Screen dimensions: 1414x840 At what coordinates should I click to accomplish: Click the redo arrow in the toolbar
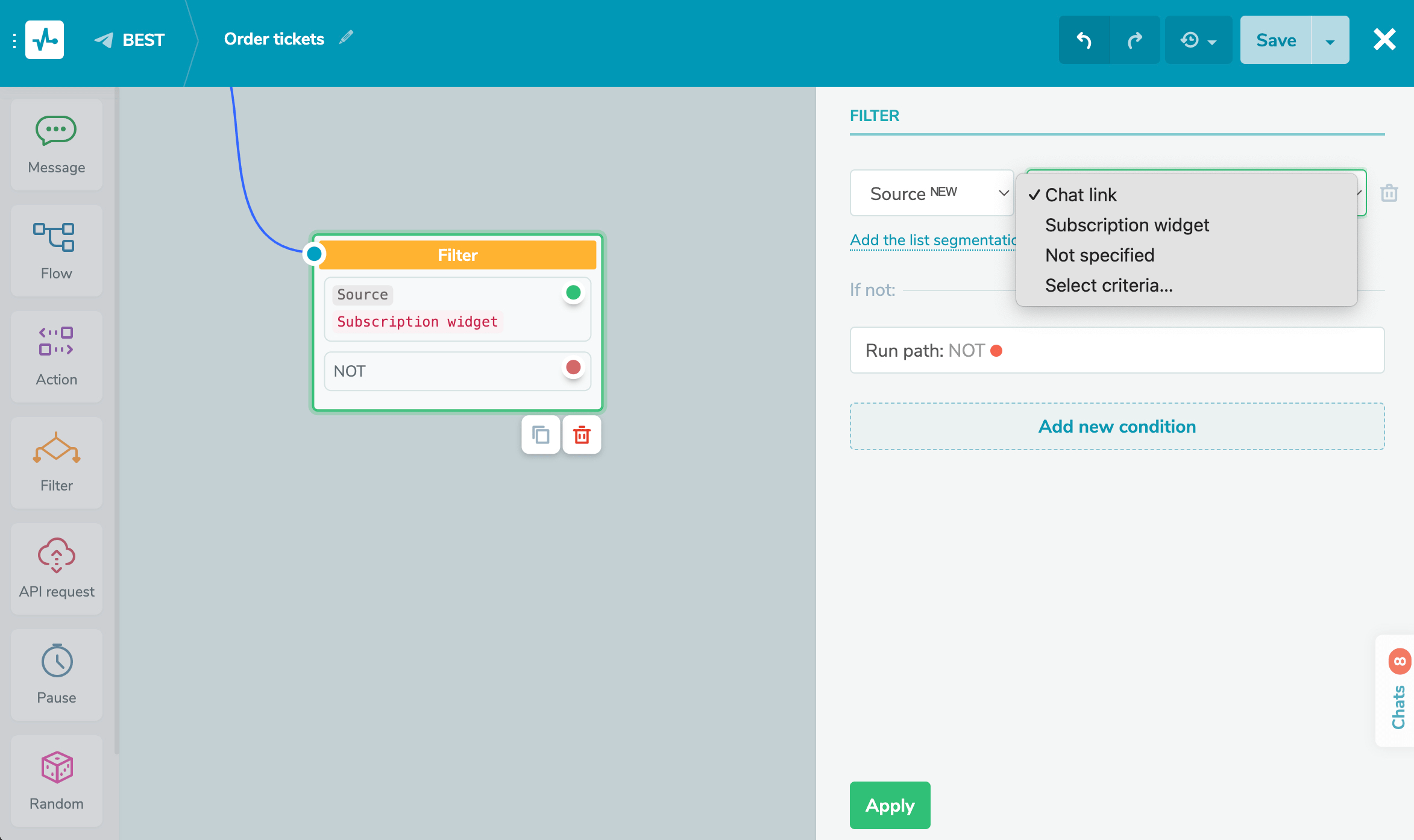pos(1135,40)
